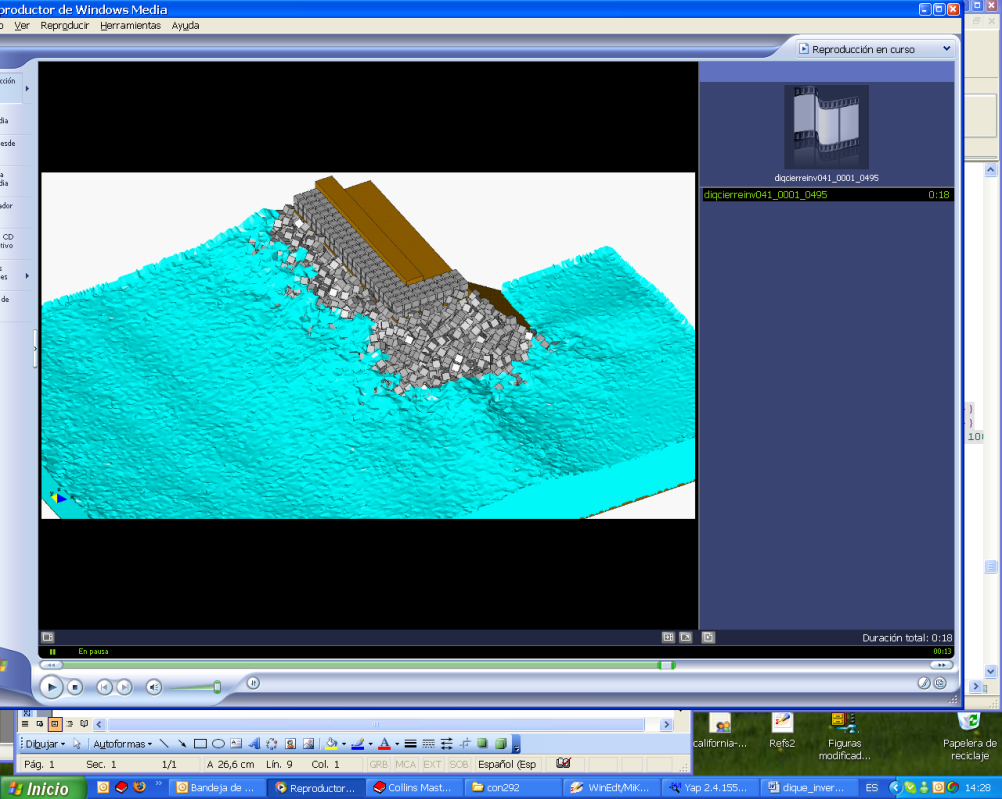Click the Font Color button in drawing toolbar

pos(384,744)
